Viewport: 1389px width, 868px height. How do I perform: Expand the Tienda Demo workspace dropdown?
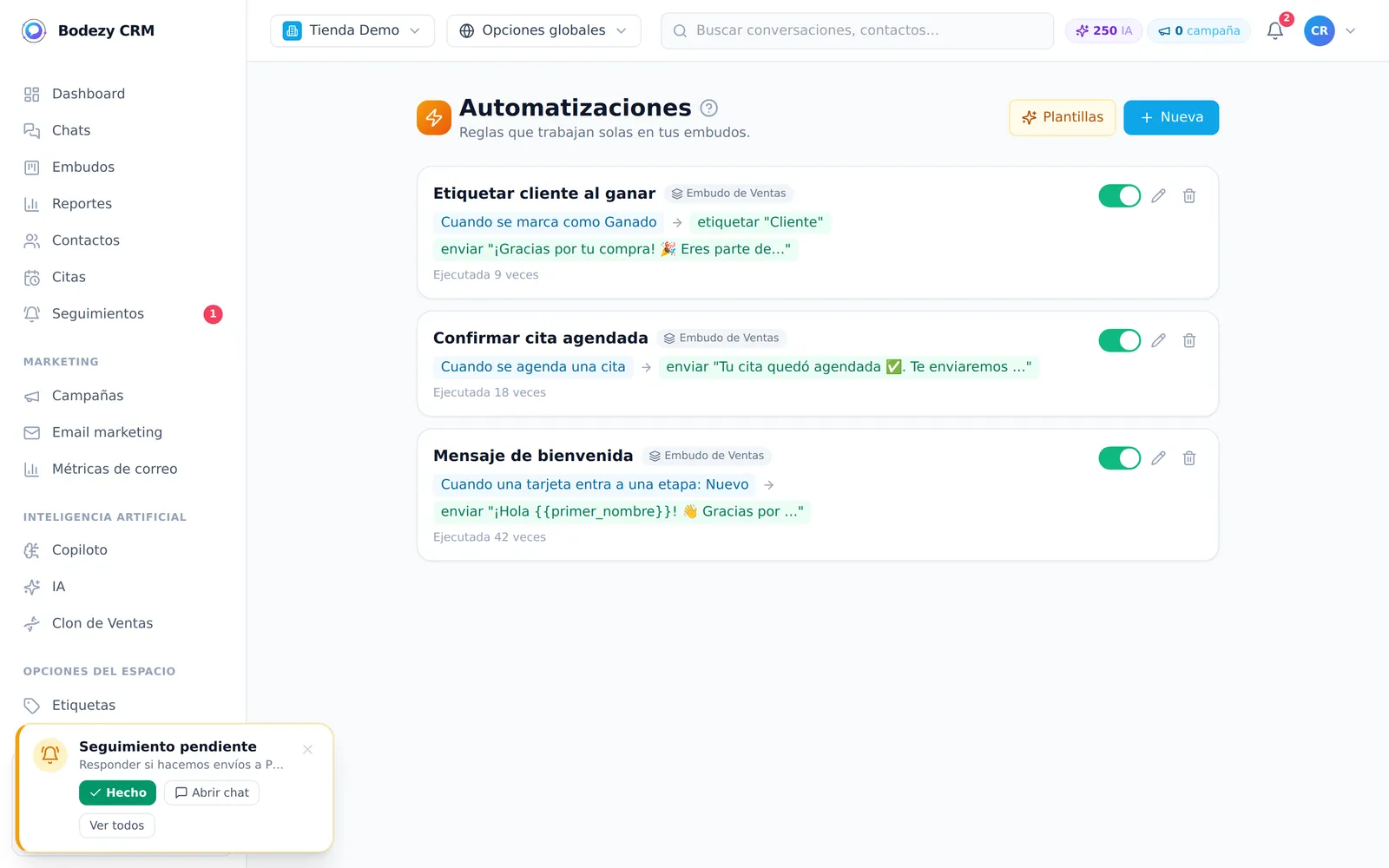(x=352, y=30)
